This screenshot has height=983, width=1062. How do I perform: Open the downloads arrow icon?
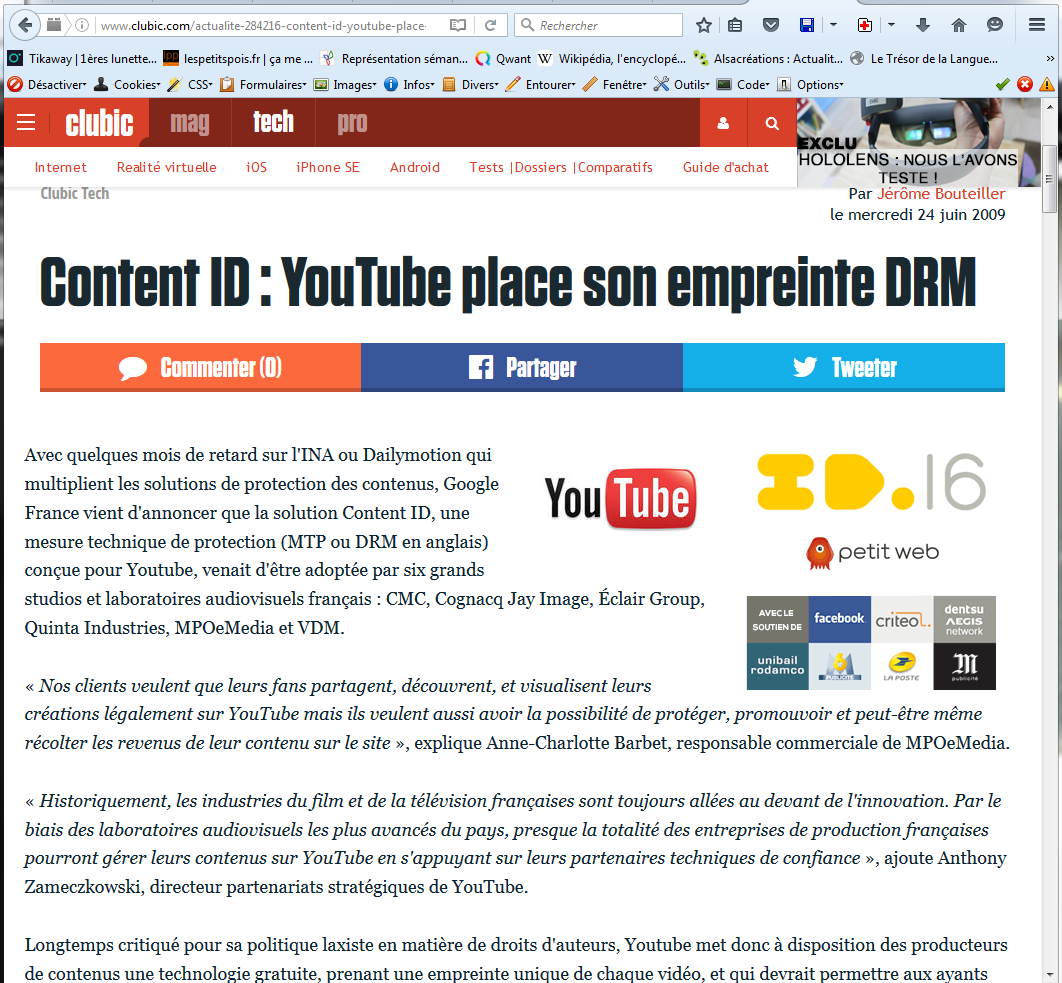tap(922, 26)
